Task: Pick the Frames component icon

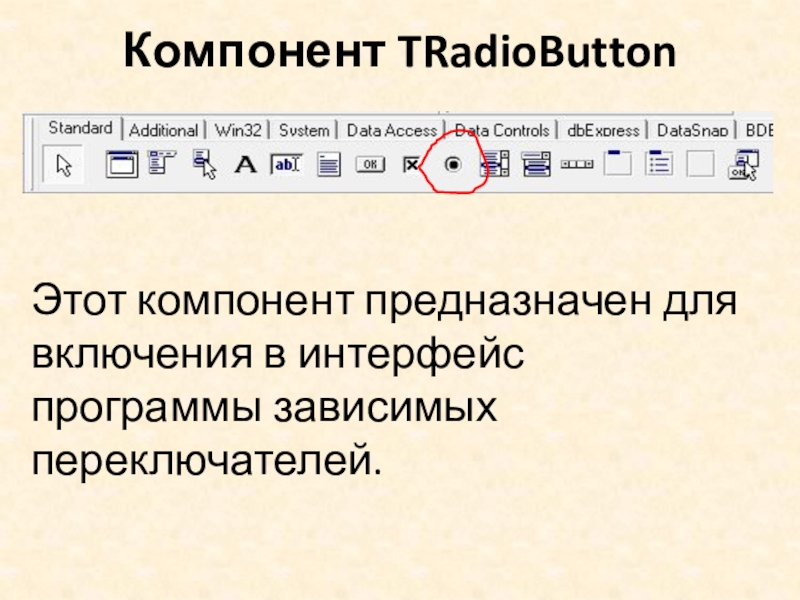Action: 121,164
